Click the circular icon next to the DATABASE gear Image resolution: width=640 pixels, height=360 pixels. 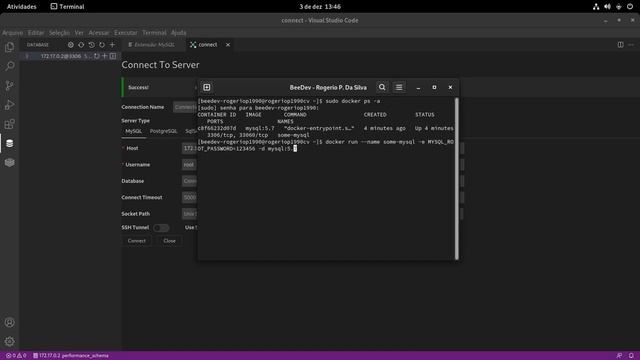[81, 45]
